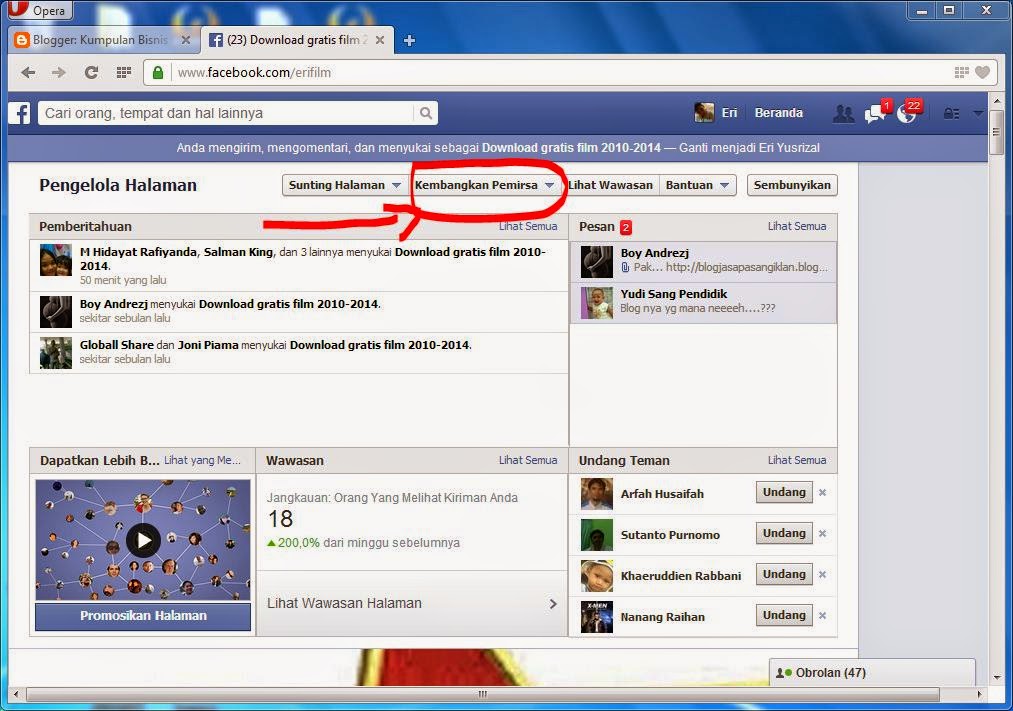
Task: Open Boy Andrezj message
Action: click(x=704, y=262)
